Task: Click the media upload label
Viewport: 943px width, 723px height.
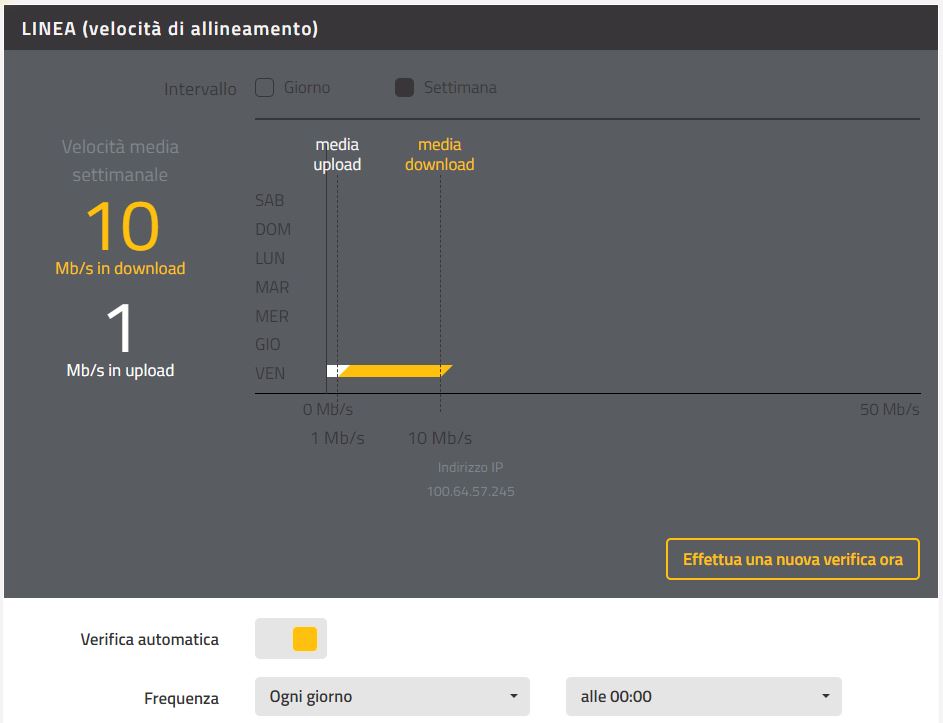Action: [x=337, y=155]
